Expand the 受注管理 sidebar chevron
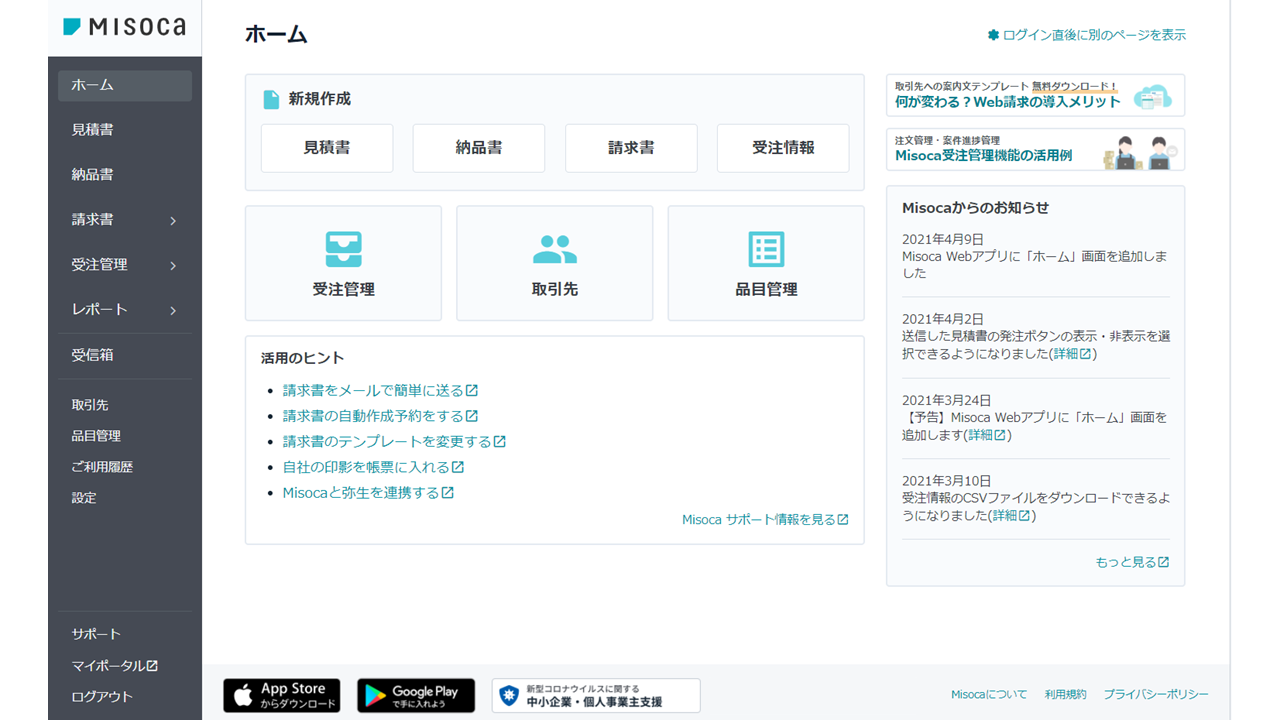The width and height of the screenshot is (1280, 720). click(x=173, y=265)
